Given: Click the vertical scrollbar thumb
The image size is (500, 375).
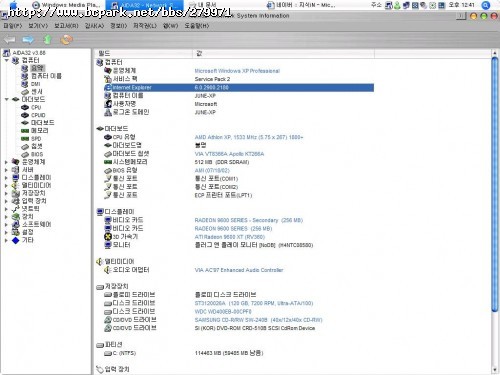Looking at the screenshot, I should [x=495, y=185].
